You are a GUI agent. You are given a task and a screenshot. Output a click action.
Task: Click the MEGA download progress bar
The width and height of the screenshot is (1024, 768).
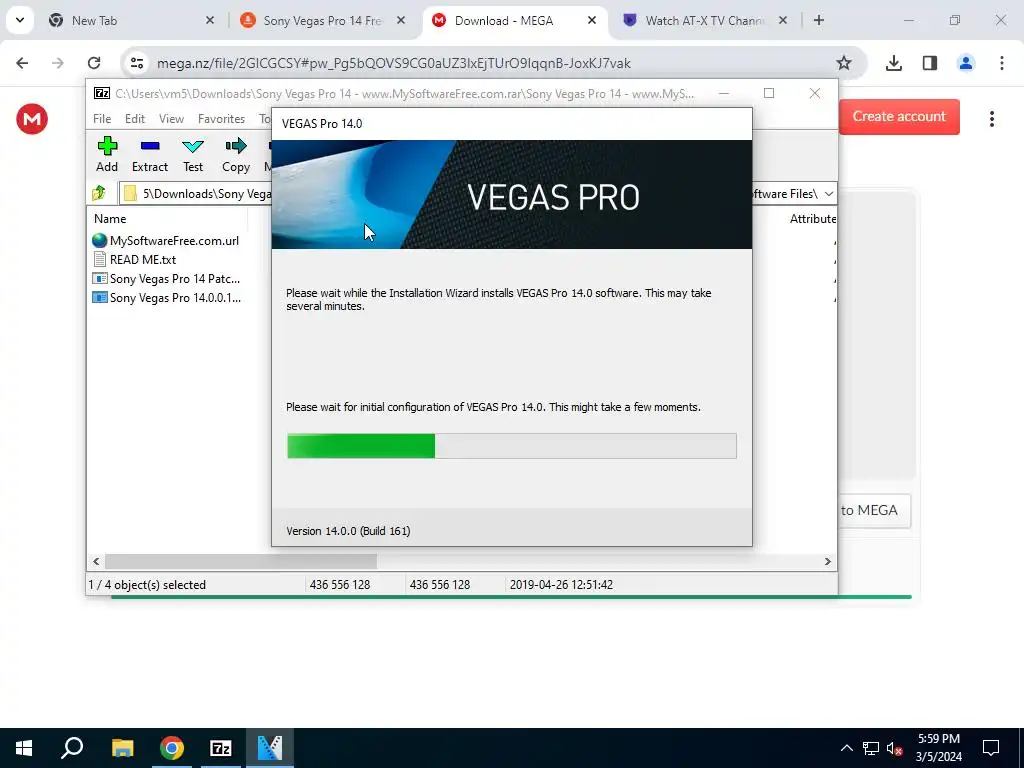click(x=511, y=597)
